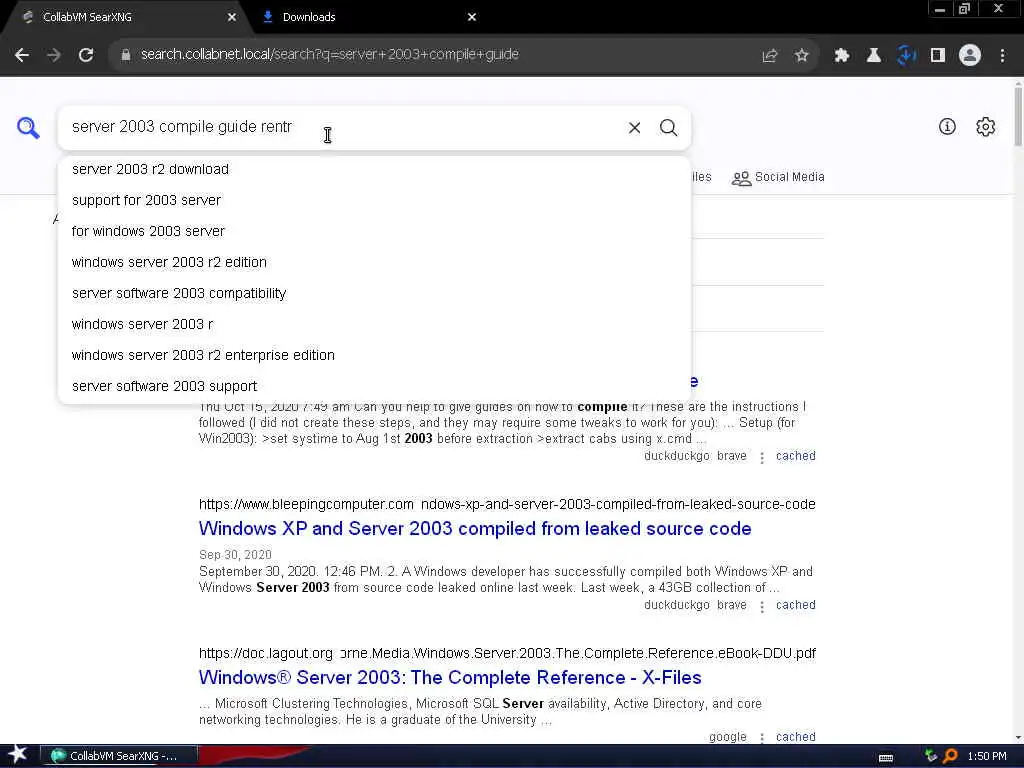Image resolution: width=1024 pixels, height=768 pixels.
Task: Select the CollabVM SearXNG tab
Action: point(124,17)
